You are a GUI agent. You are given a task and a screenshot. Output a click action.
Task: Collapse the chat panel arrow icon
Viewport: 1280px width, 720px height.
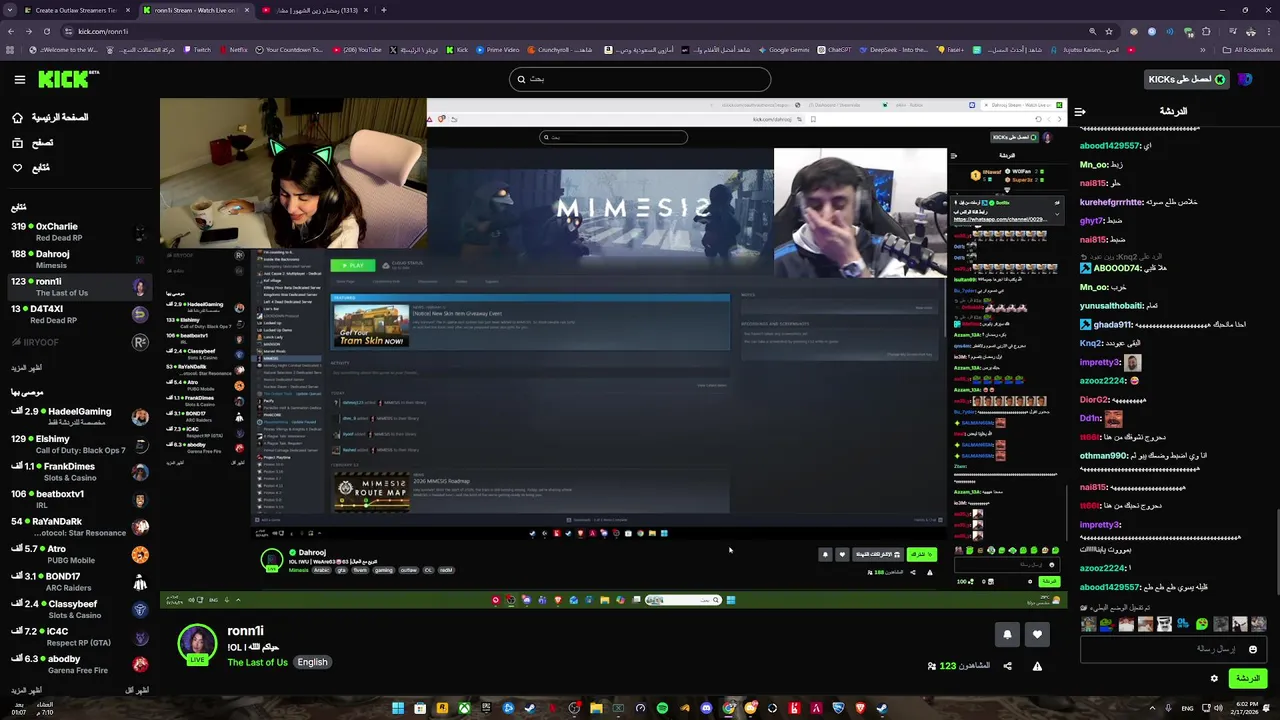pyautogui.click(x=1080, y=111)
